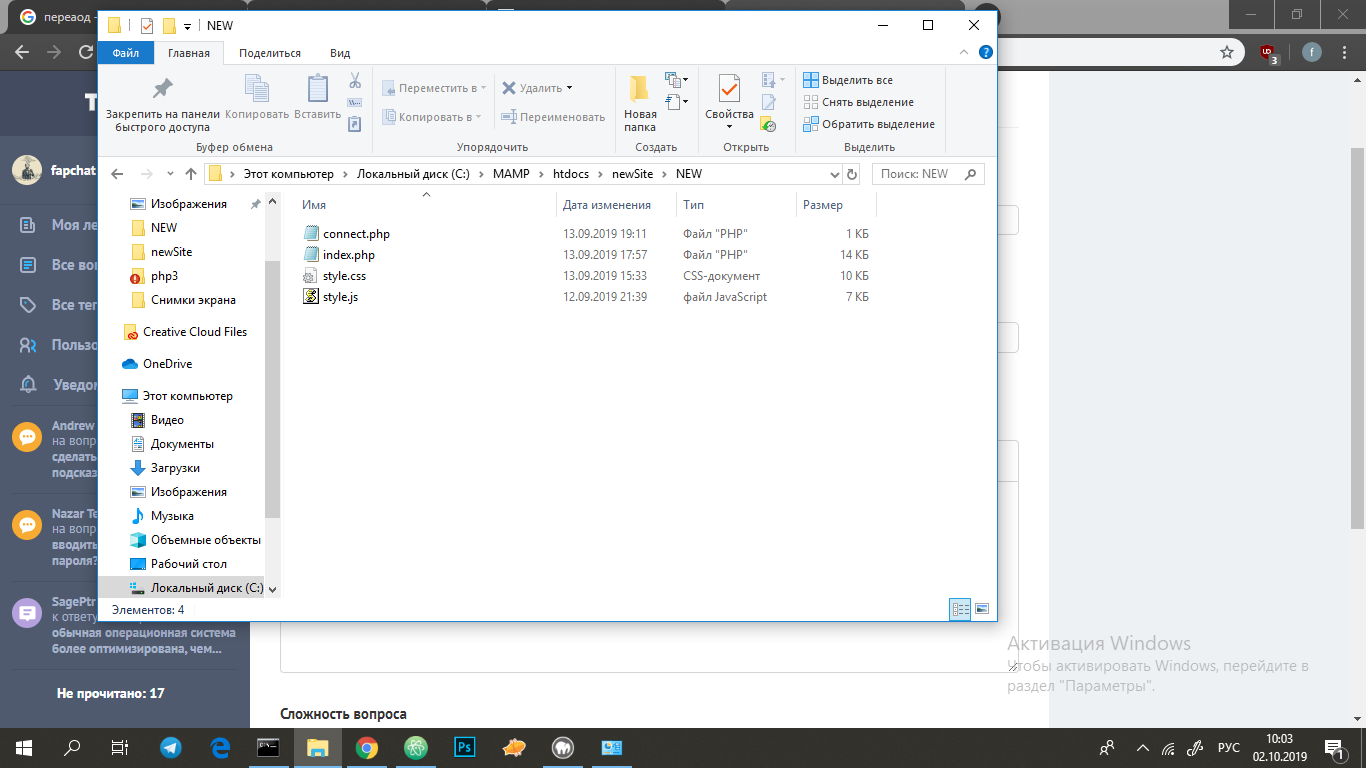Image resolution: width=1366 pixels, height=768 pixels.
Task: Select the connect.php file
Action: click(356, 234)
